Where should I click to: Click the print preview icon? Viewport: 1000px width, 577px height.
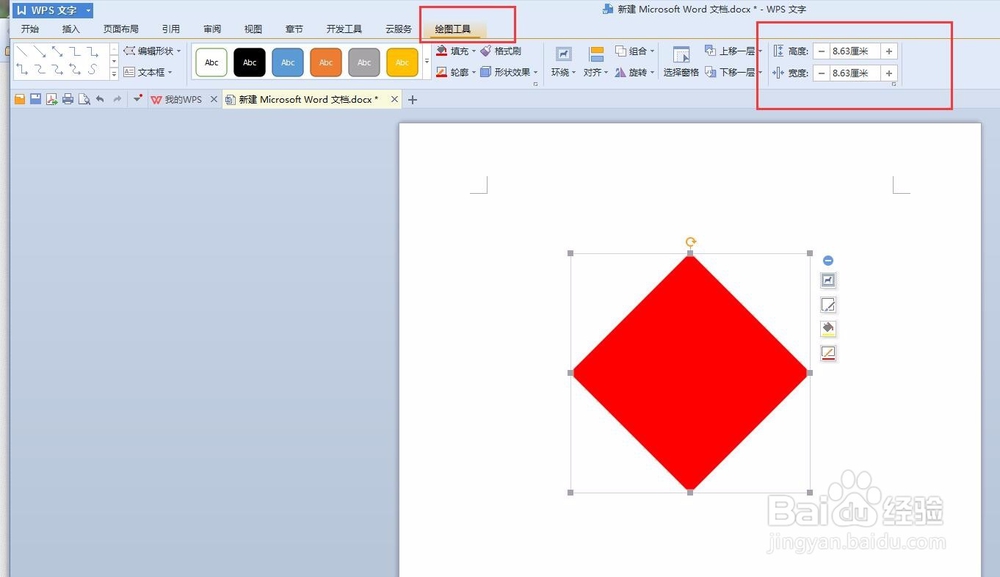(84, 99)
